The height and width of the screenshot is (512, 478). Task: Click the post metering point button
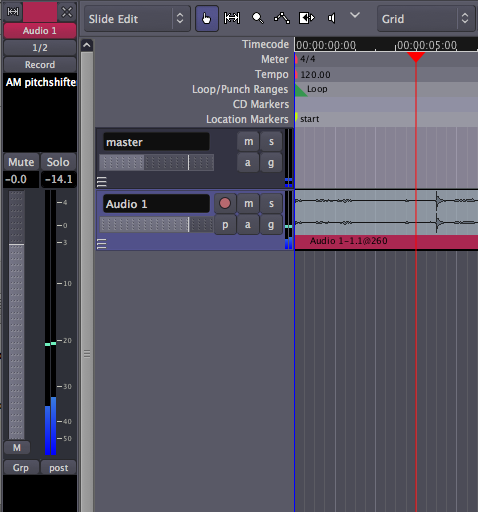coord(59,468)
